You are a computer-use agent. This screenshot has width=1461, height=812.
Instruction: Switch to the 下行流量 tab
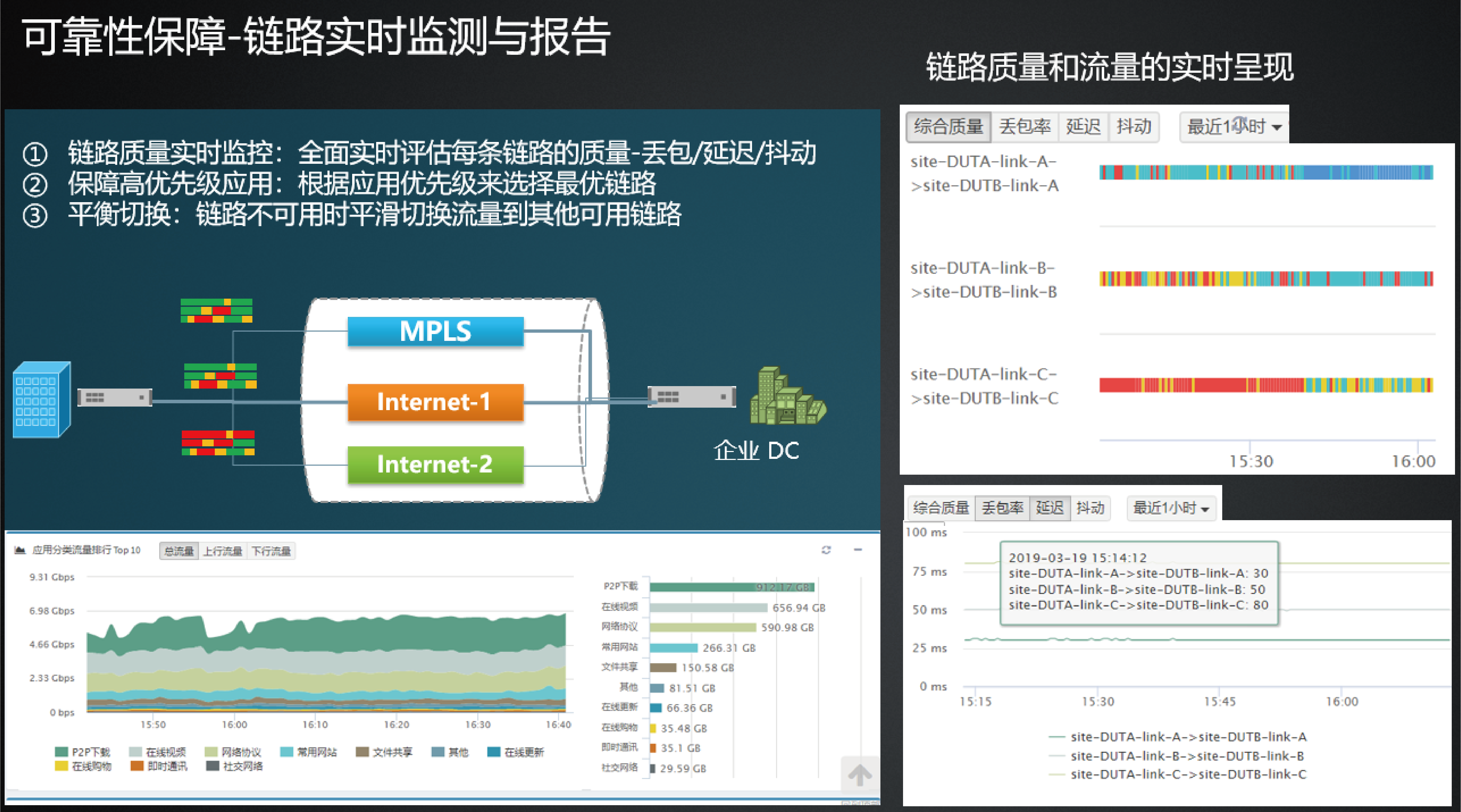pos(271,551)
